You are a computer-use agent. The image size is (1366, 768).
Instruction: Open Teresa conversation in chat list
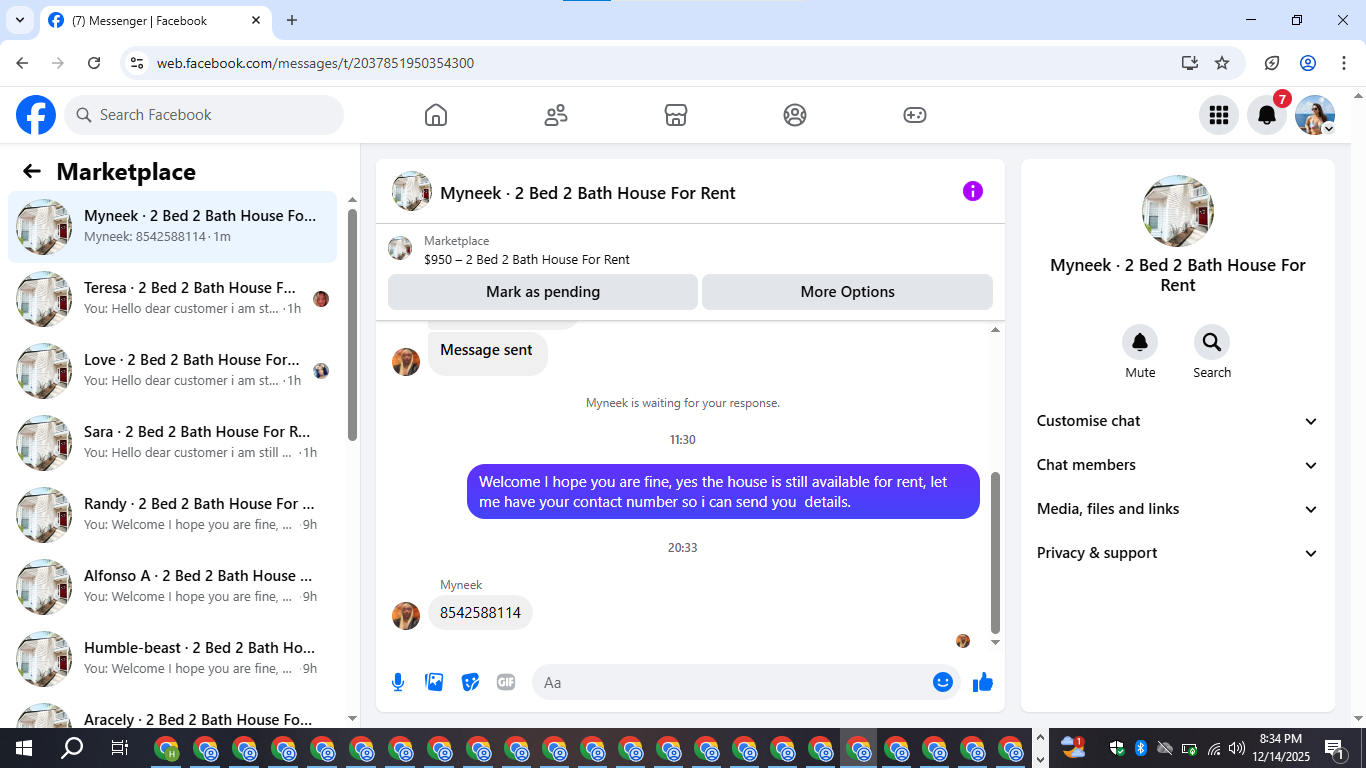click(x=173, y=299)
